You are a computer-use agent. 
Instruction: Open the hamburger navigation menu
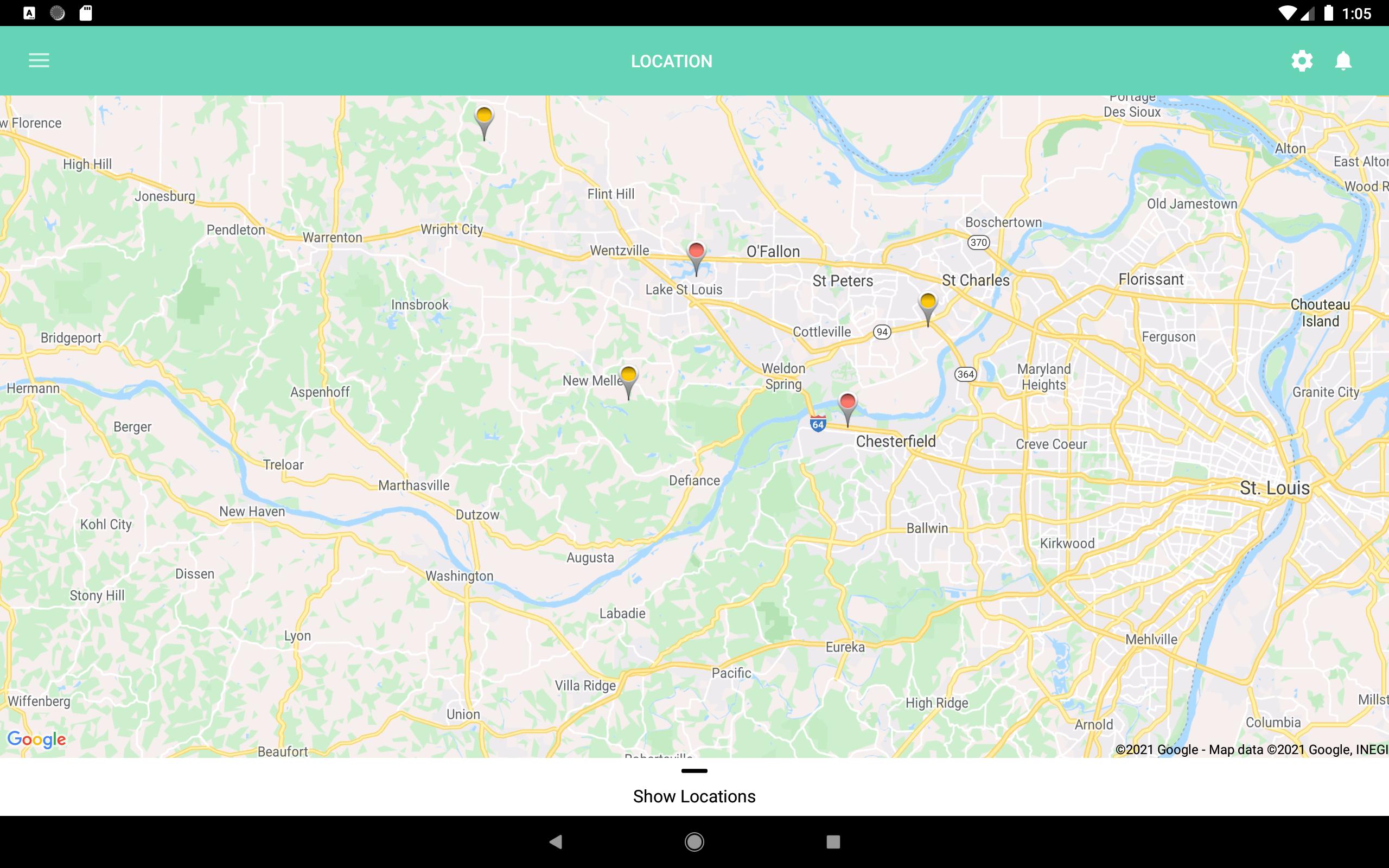39,60
